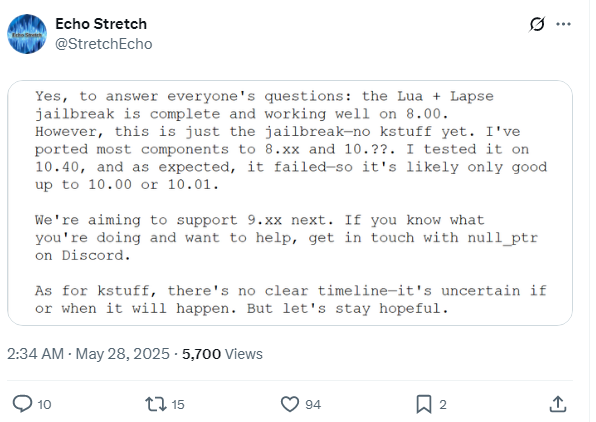
Task: Like the post with the heart icon
Action: [x=290, y=404]
